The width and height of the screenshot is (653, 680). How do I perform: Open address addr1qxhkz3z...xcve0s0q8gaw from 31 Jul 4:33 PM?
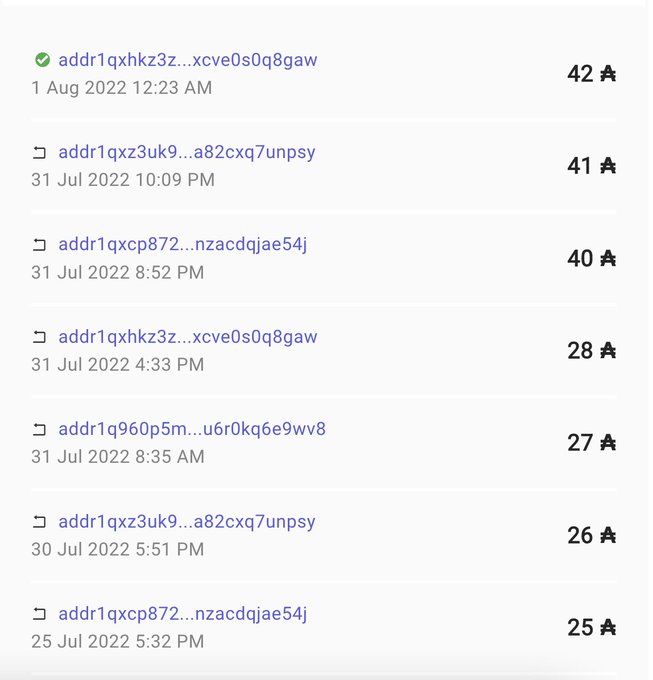pos(188,337)
